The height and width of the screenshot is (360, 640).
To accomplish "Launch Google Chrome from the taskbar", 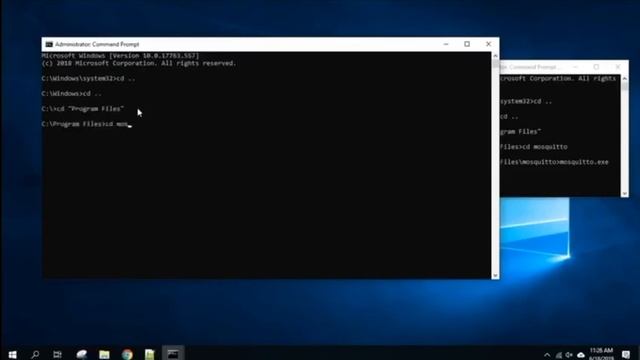I will click(x=127, y=354).
